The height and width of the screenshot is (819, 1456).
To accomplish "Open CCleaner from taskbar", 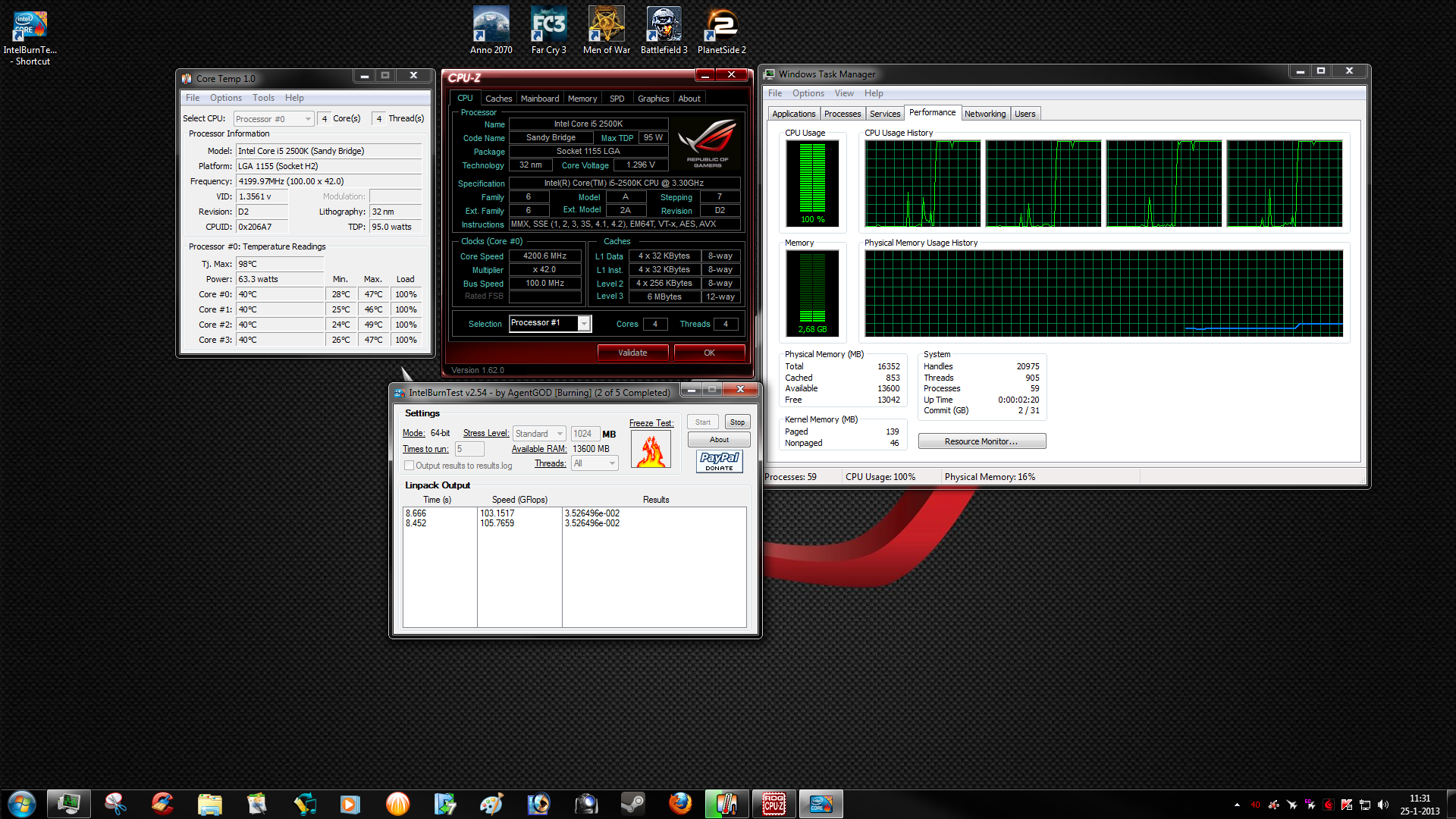I will point(162,804).
